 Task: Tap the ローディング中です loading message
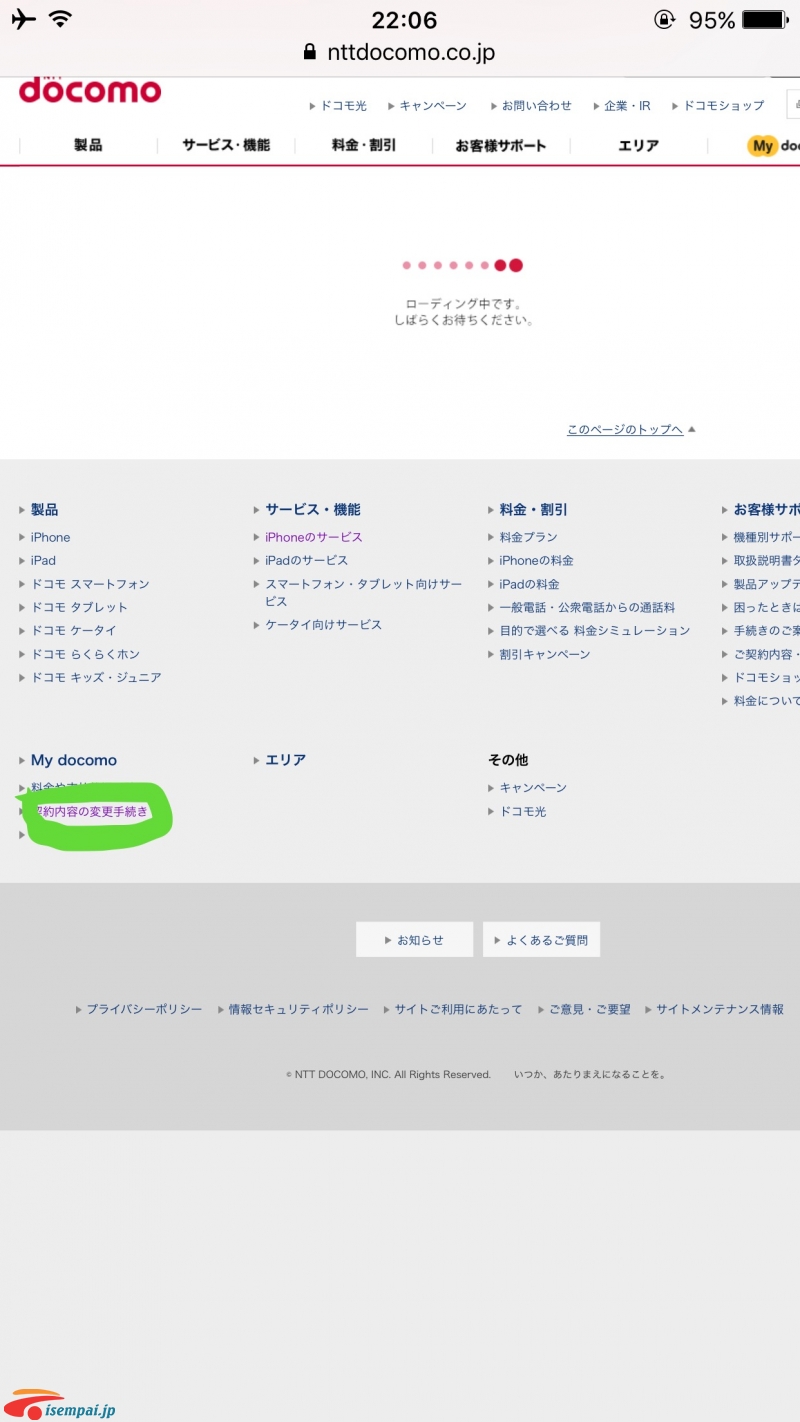tap(463, 311)
